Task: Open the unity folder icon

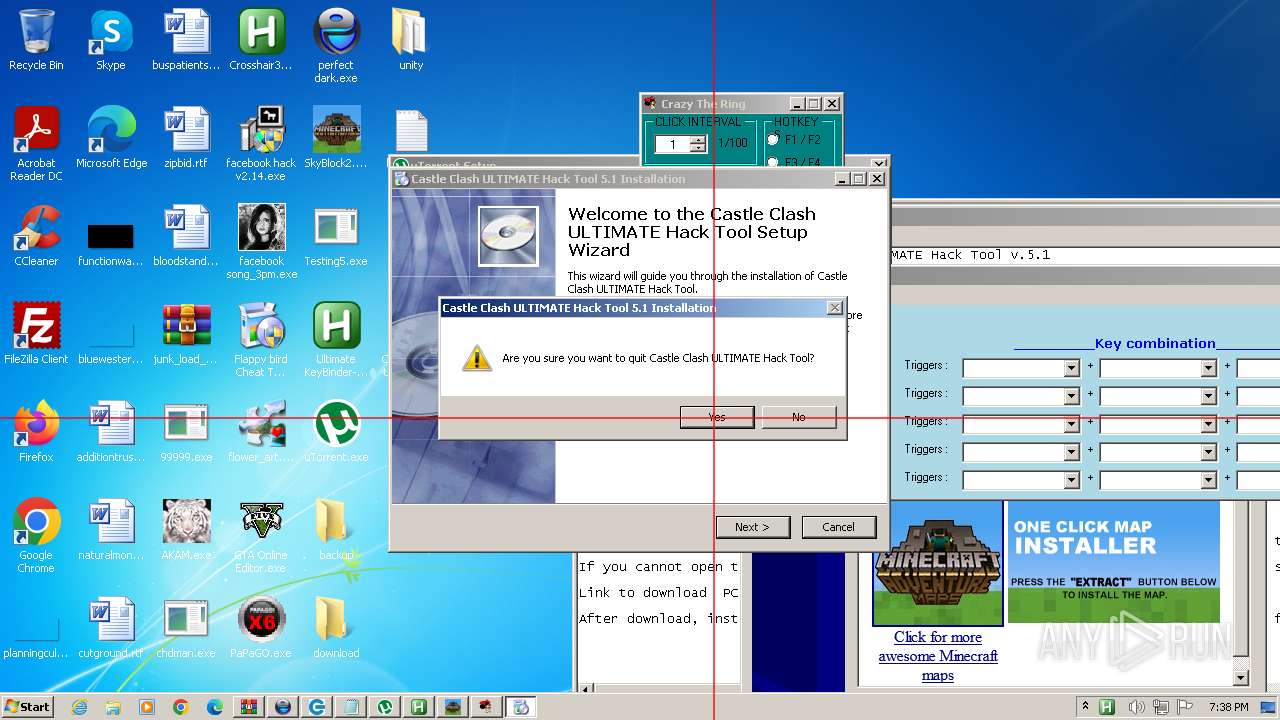Action: (411, 40)
